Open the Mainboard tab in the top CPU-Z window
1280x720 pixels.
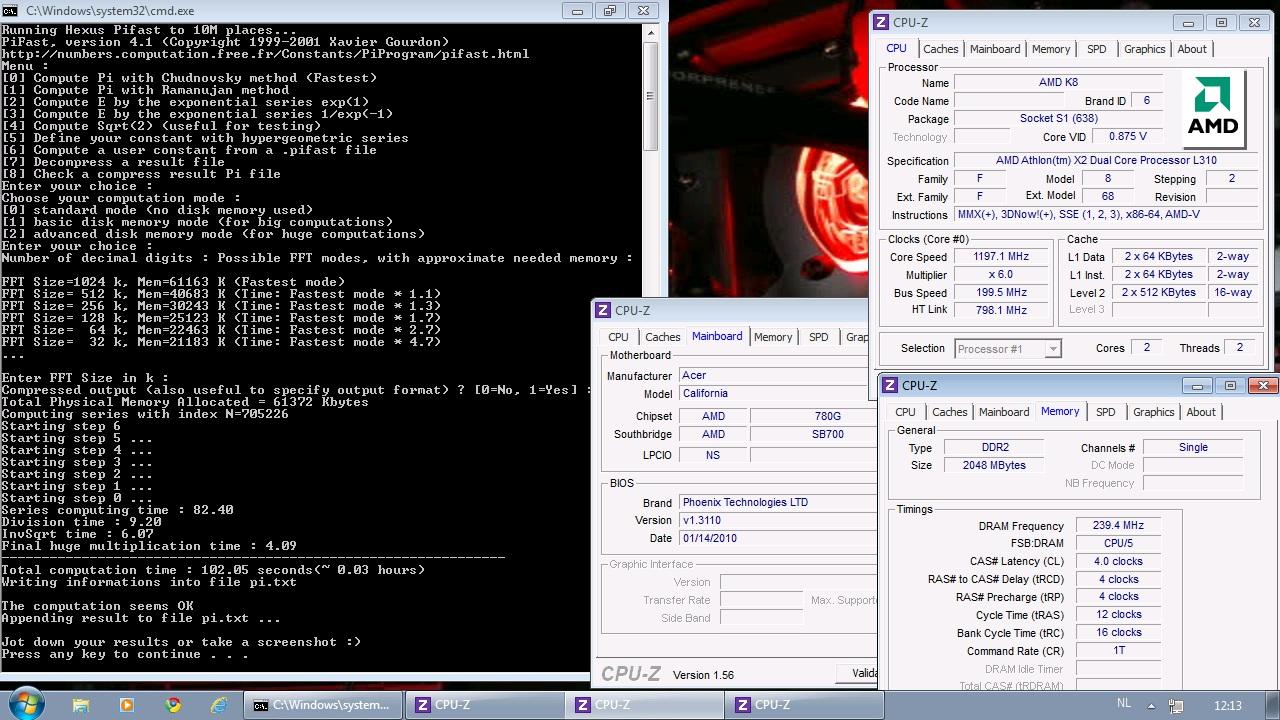[x=996, y=49]
